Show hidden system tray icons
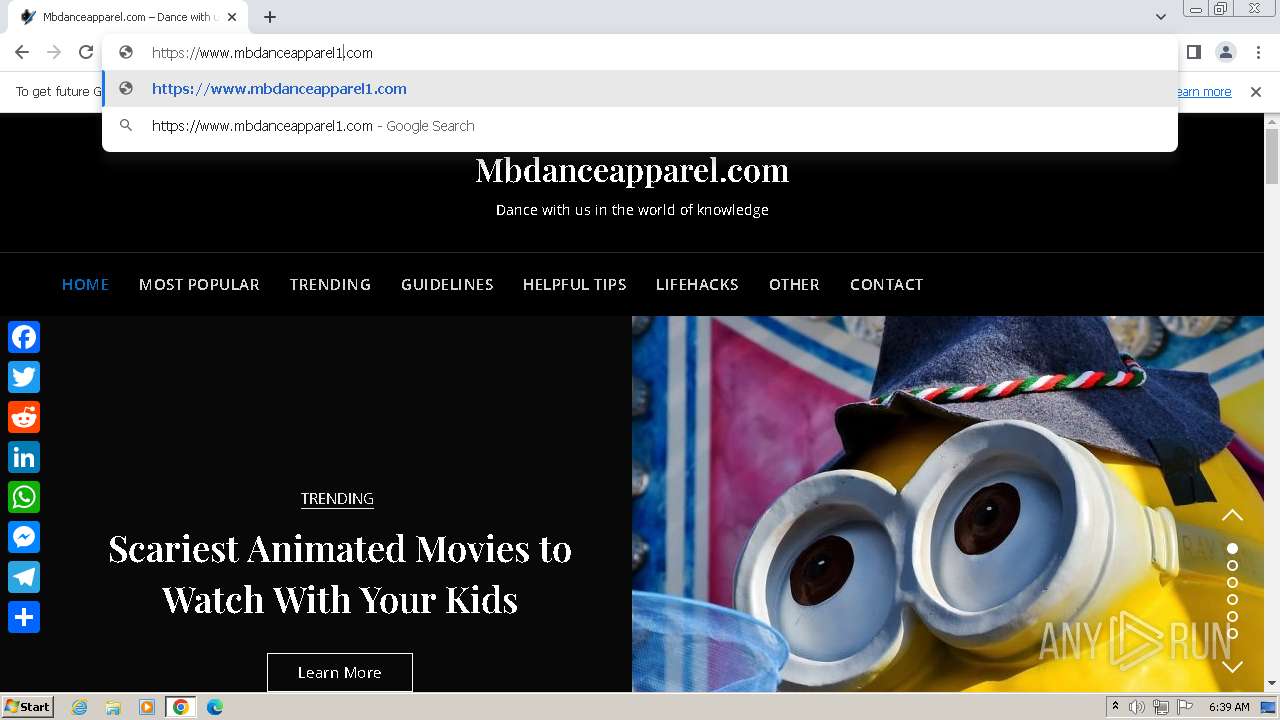 click(x=1115, y=707)
